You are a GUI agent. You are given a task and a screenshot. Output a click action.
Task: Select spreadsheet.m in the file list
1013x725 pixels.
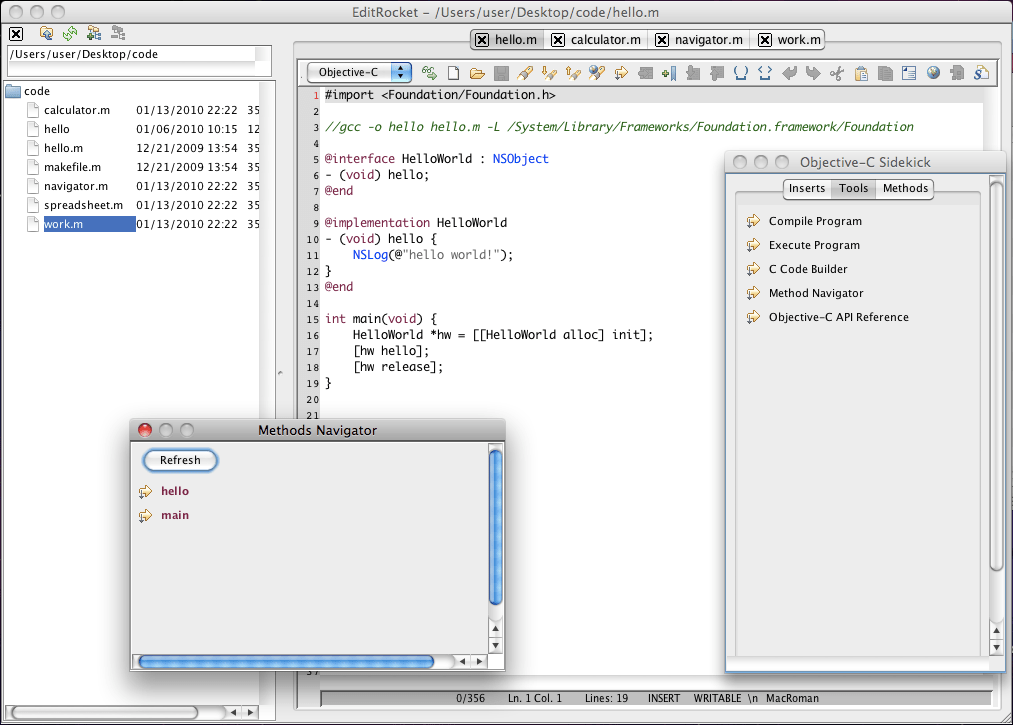pyautogui.click(x=83, y=205)
